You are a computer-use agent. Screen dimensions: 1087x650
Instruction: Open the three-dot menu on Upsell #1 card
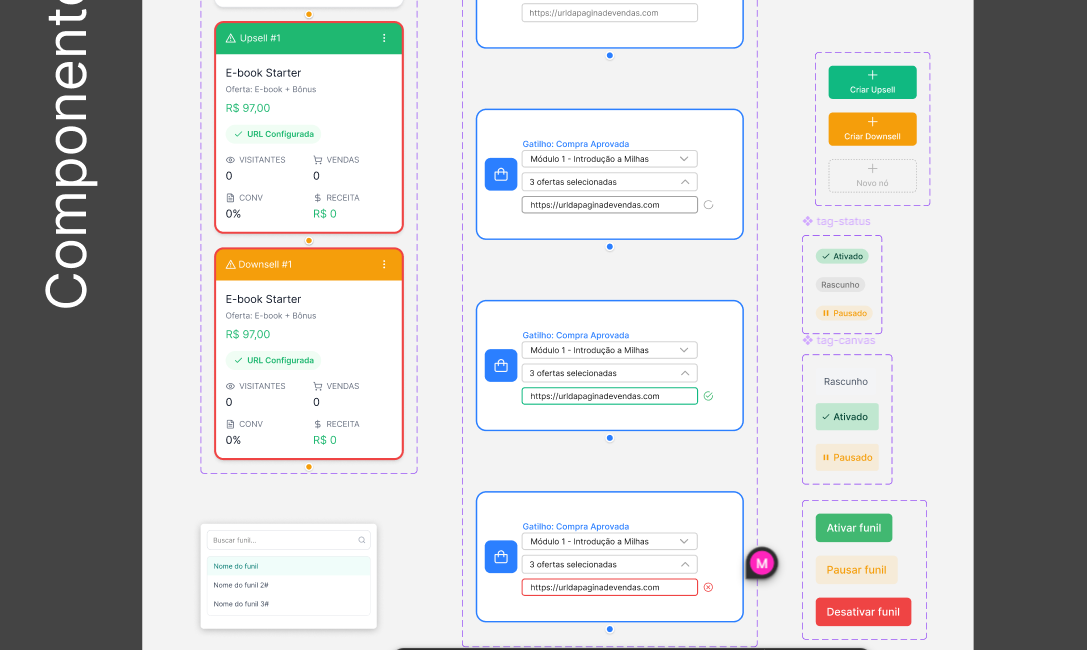click(384, 38)
